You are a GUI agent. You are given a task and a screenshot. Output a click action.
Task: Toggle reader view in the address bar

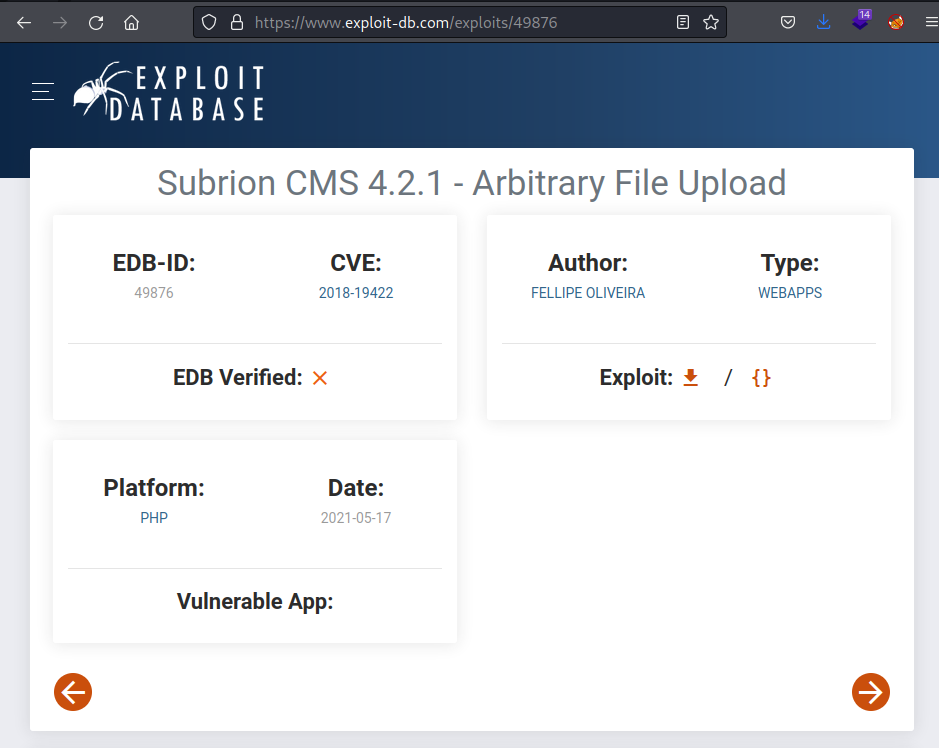682,21
